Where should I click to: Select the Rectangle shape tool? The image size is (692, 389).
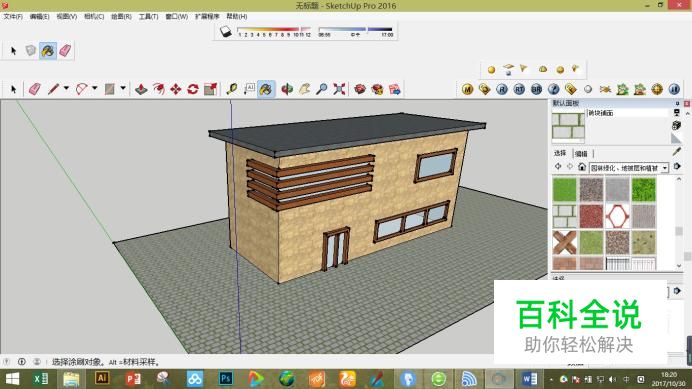tap(109, 89)
